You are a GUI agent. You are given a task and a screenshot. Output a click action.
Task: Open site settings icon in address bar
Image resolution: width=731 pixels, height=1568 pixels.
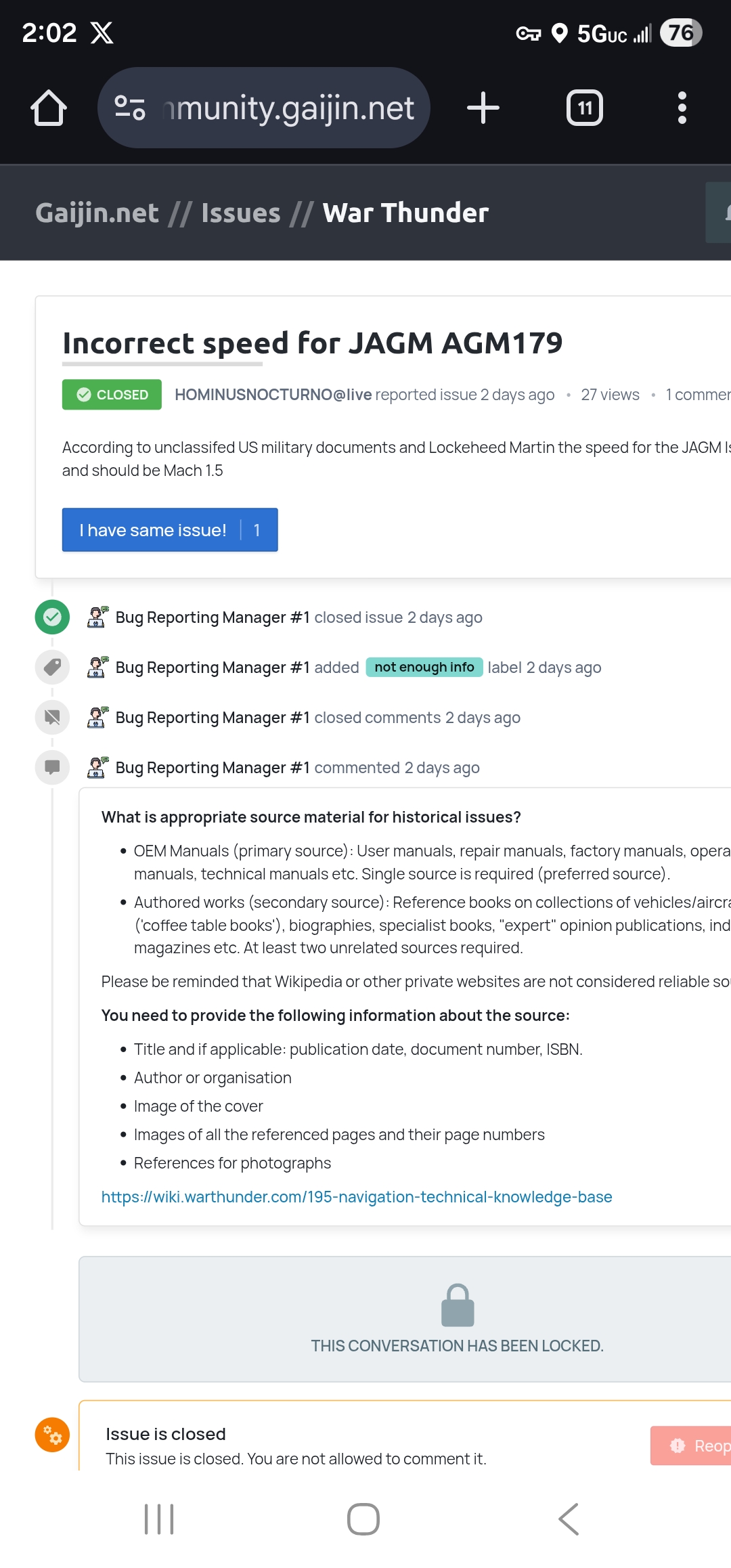click(x=130, y=108)
